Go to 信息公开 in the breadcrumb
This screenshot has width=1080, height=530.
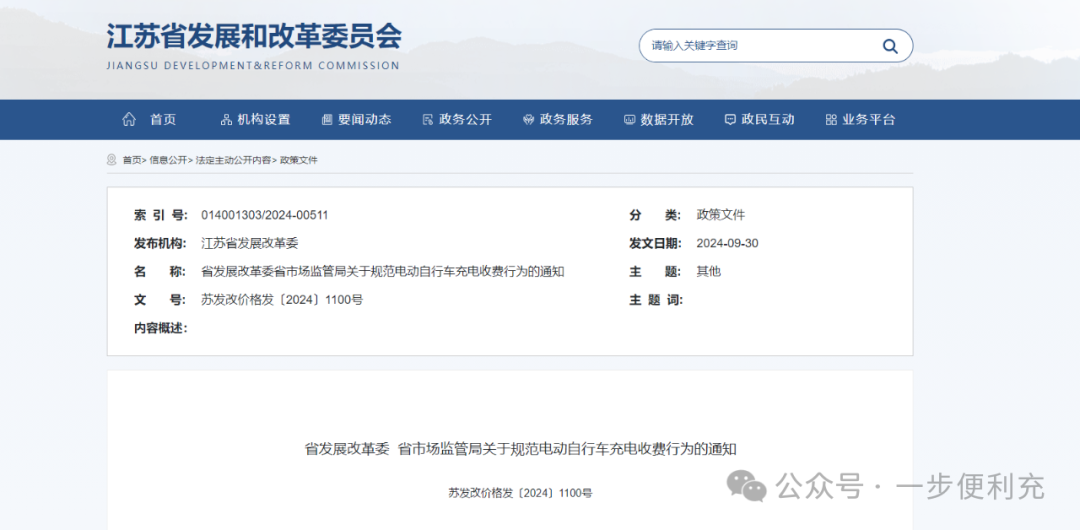168,160
